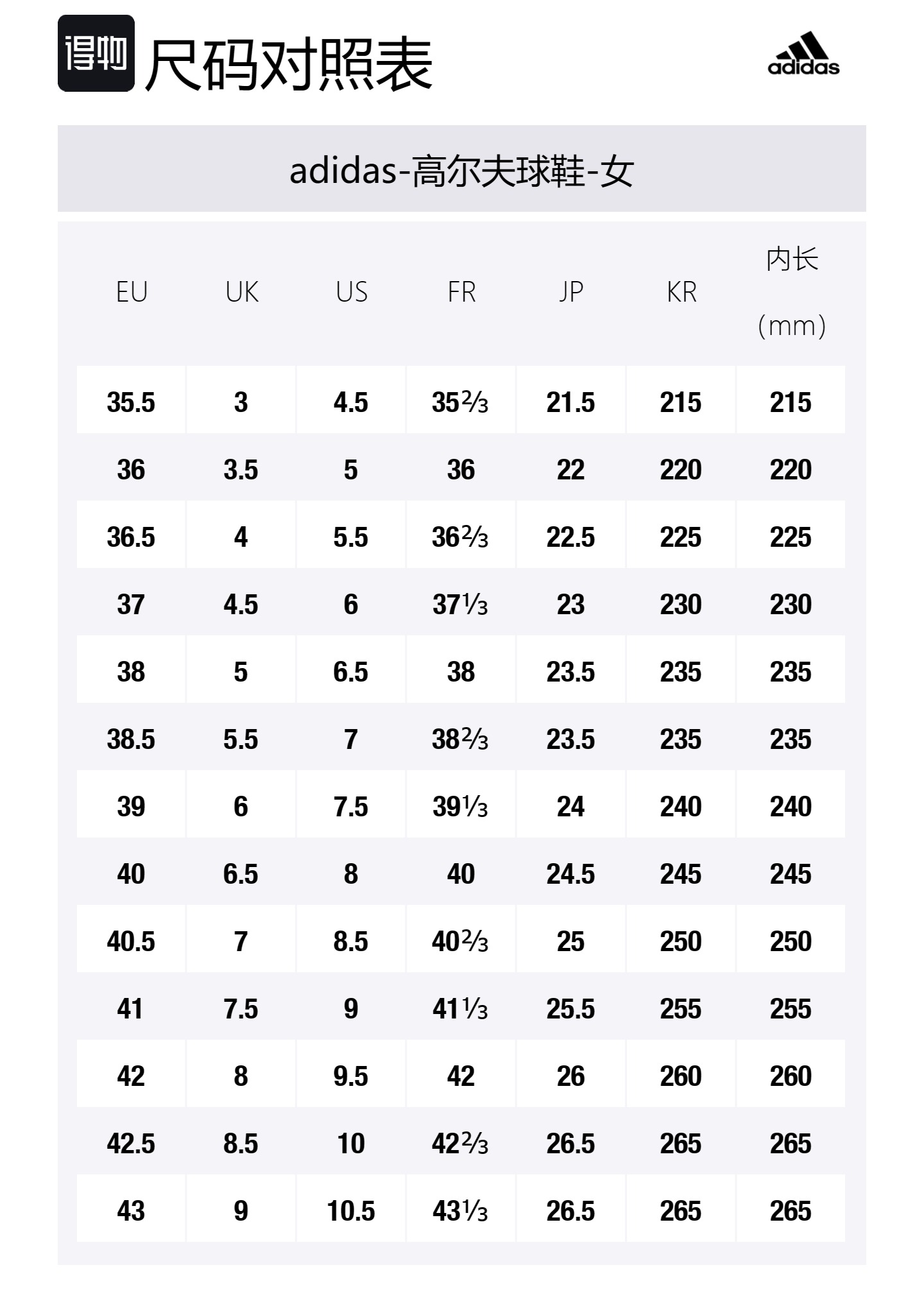Image resolution: width=924 pixels, height=1315 pixels.
Task: Choose the FR column header
Action: click(461, 293)
